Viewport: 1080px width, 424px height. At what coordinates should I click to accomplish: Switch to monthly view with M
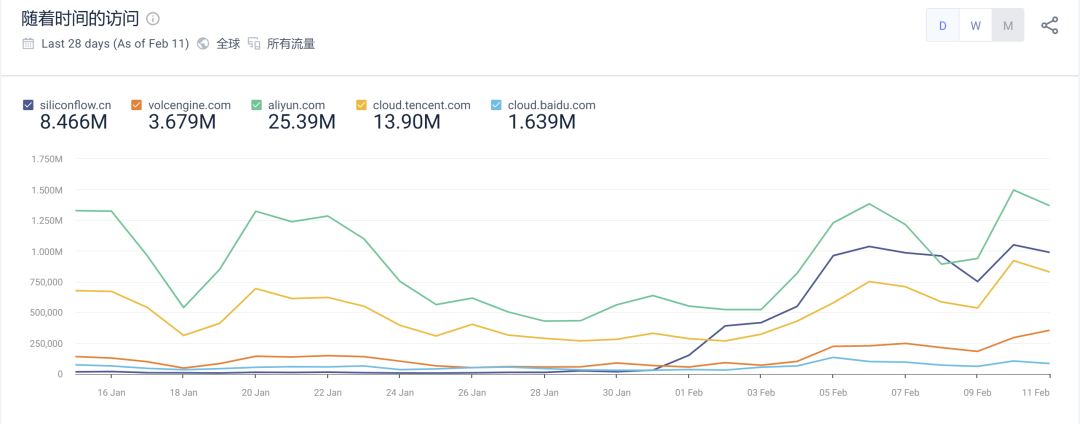1008,25
